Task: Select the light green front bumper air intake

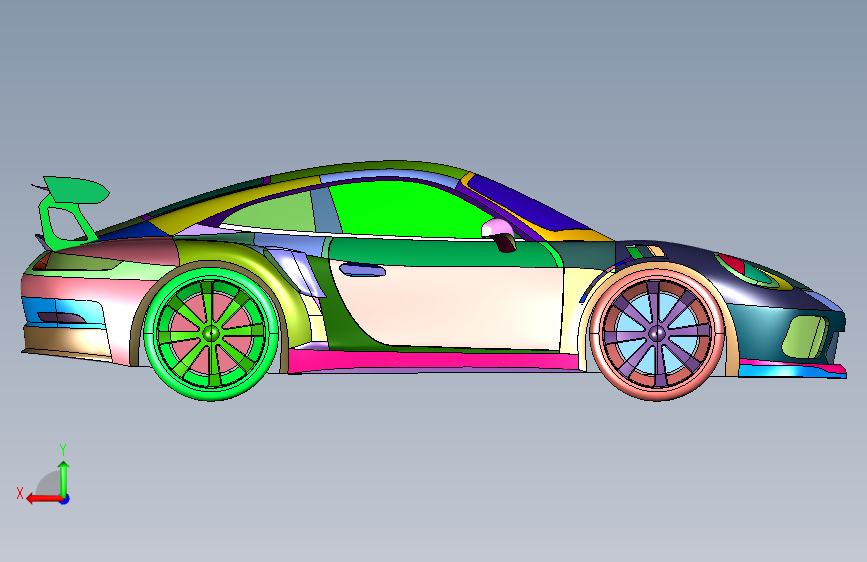Action: tap(805, 336)
